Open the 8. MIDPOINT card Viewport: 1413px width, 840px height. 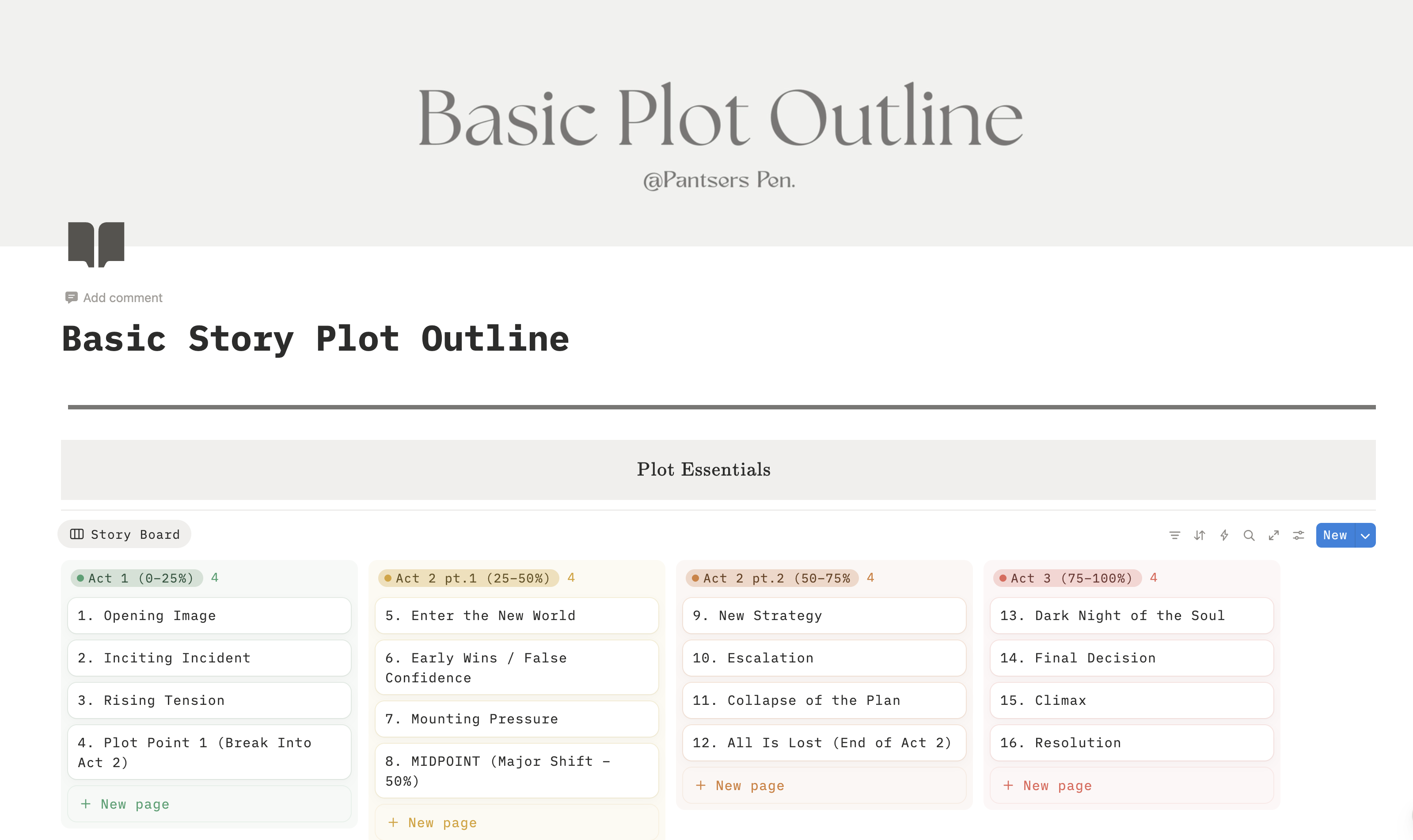coord(516,770)
